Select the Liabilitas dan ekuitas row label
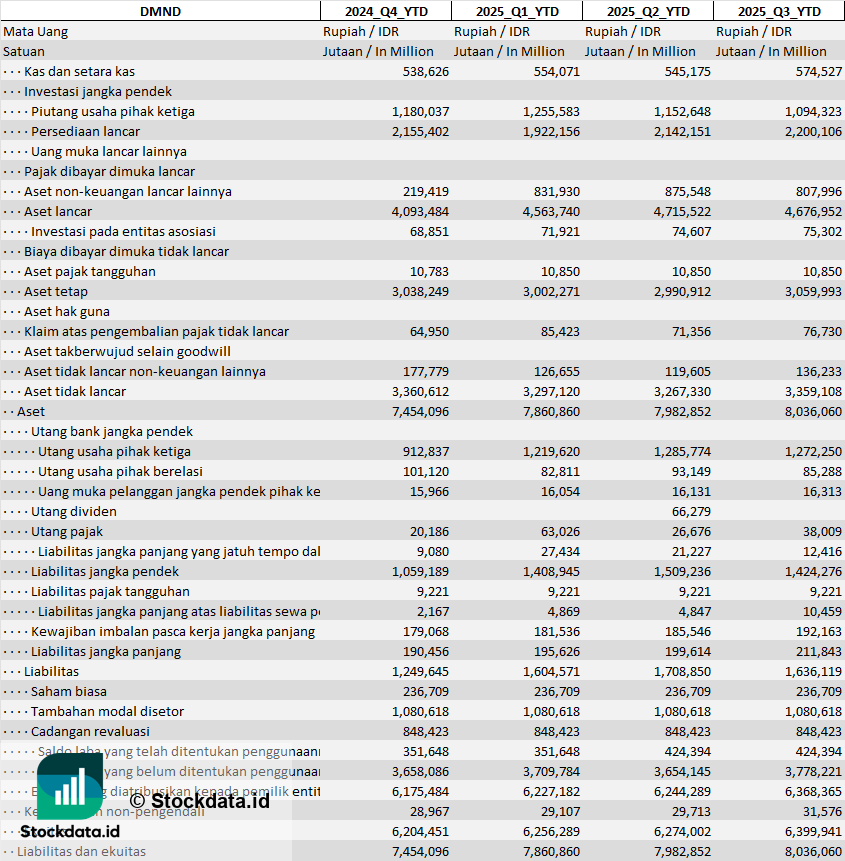Screen dimensions: 845x861 pyautogui.click(x=81, y=852)
